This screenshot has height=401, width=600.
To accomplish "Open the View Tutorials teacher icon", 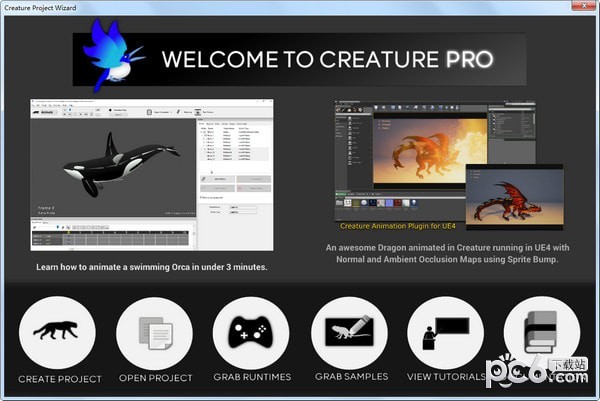I will click(445, 333).
